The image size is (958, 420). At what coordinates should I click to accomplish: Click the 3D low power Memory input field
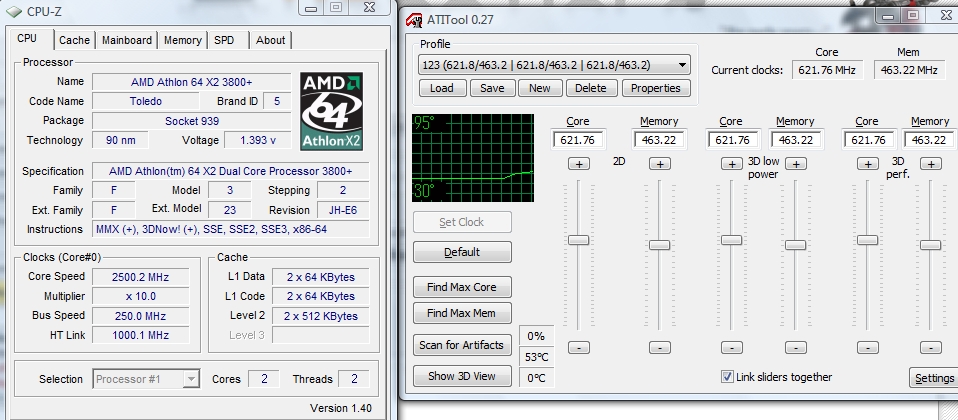click(797, 140)
